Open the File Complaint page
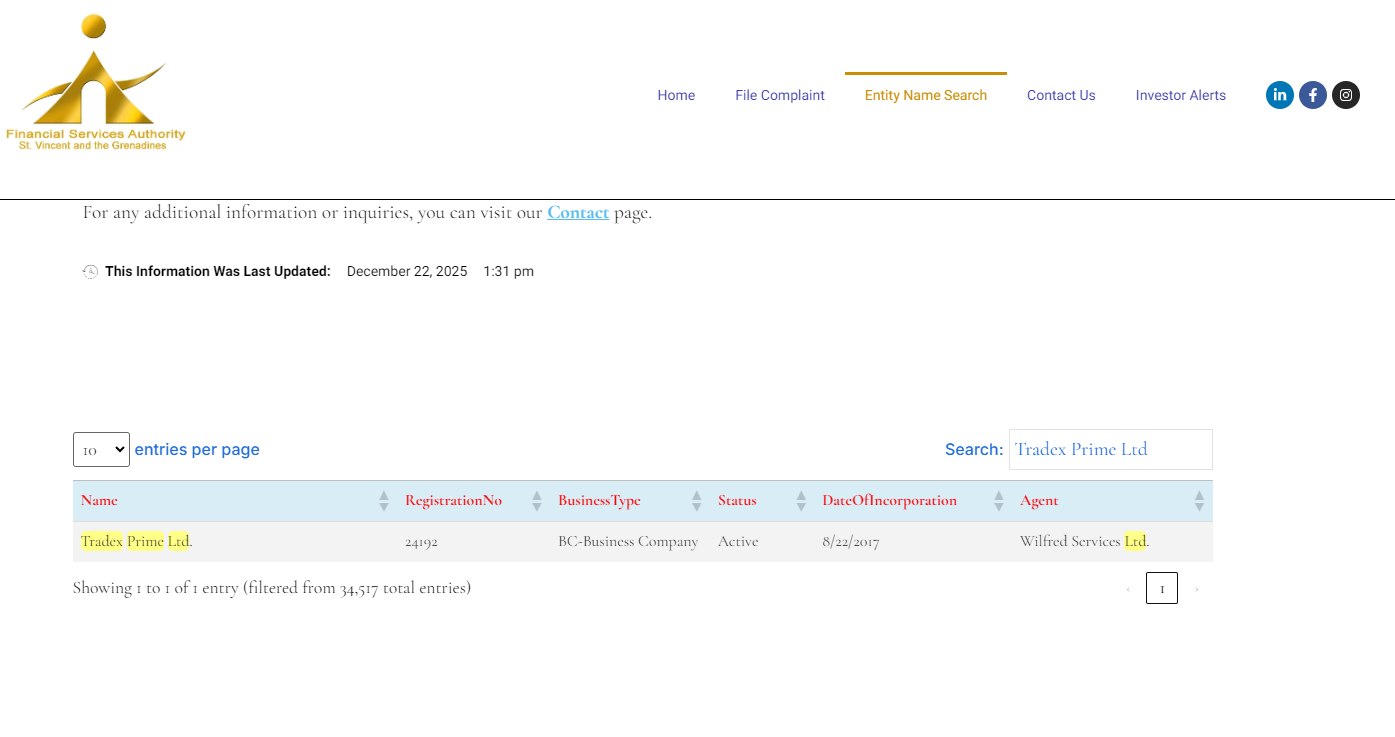This screenshot has height=737, width=1395. point(780,95)
